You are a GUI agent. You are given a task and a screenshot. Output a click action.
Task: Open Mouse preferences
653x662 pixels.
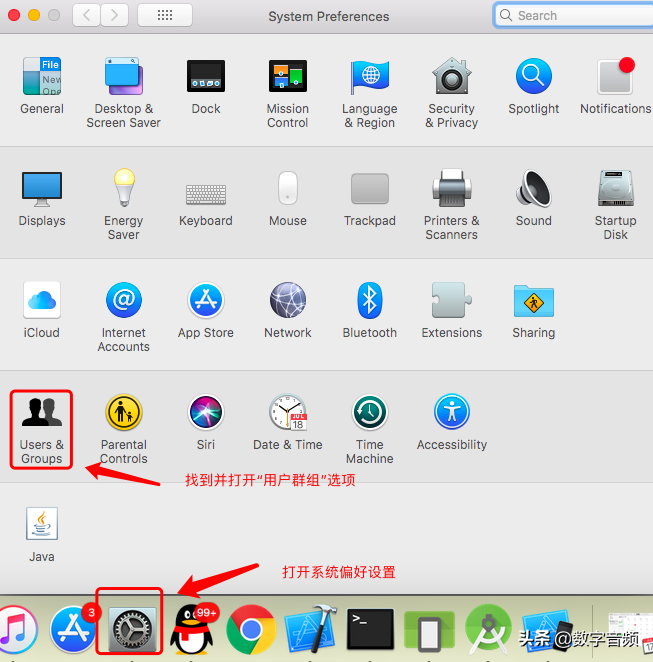[x=287, y=198]
